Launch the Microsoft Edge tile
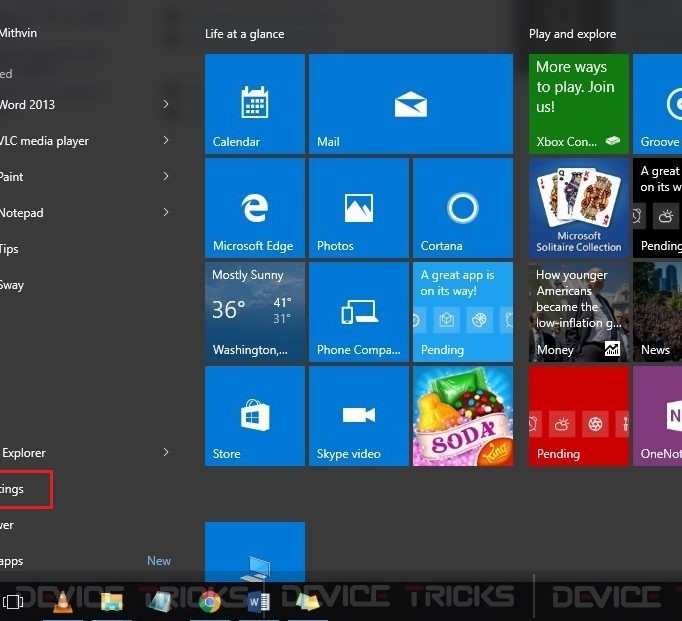This screenshot has height=621, width=682. (254, 208)
